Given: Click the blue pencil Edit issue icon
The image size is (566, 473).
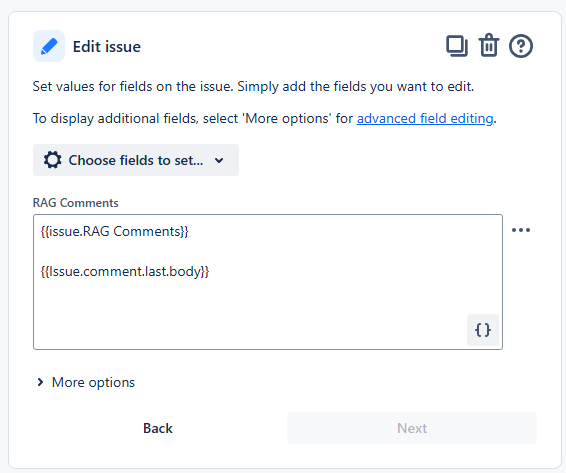Looking at the screenshot, I should (49, 46).
